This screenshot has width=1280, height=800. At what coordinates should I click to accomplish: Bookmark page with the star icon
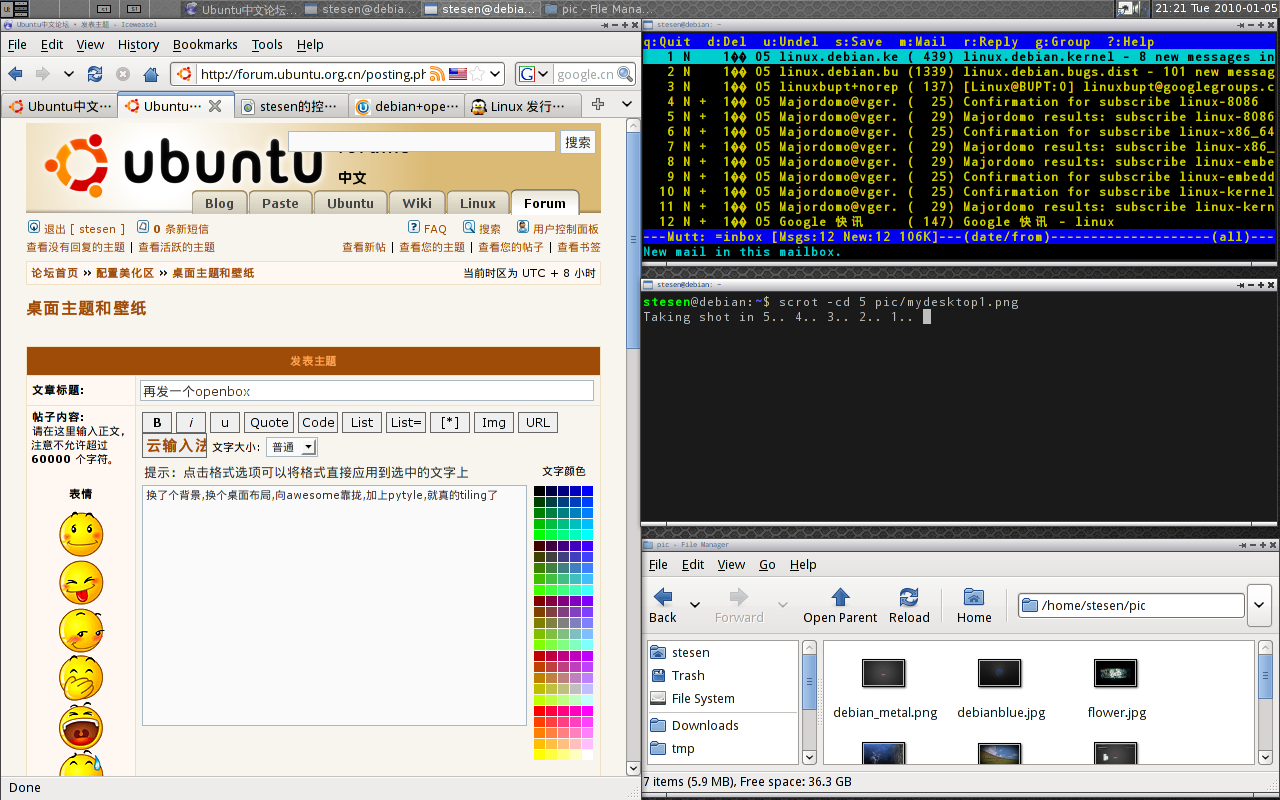(x=477, y=74)
